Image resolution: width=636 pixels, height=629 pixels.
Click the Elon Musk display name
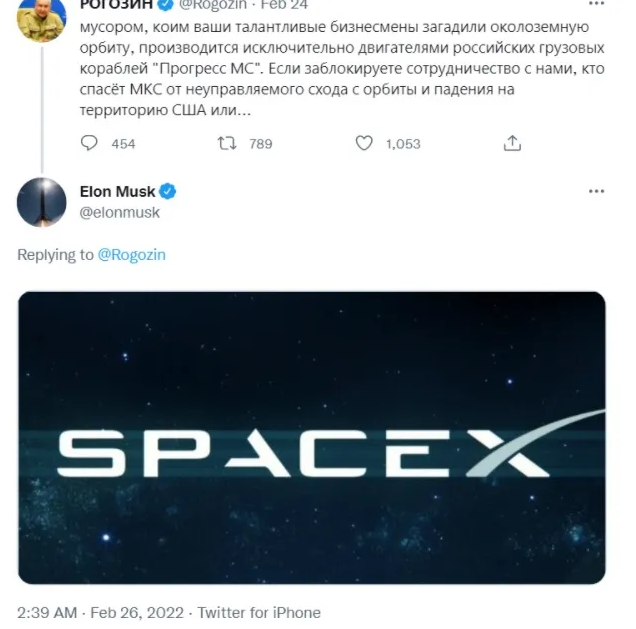[119, 191]
